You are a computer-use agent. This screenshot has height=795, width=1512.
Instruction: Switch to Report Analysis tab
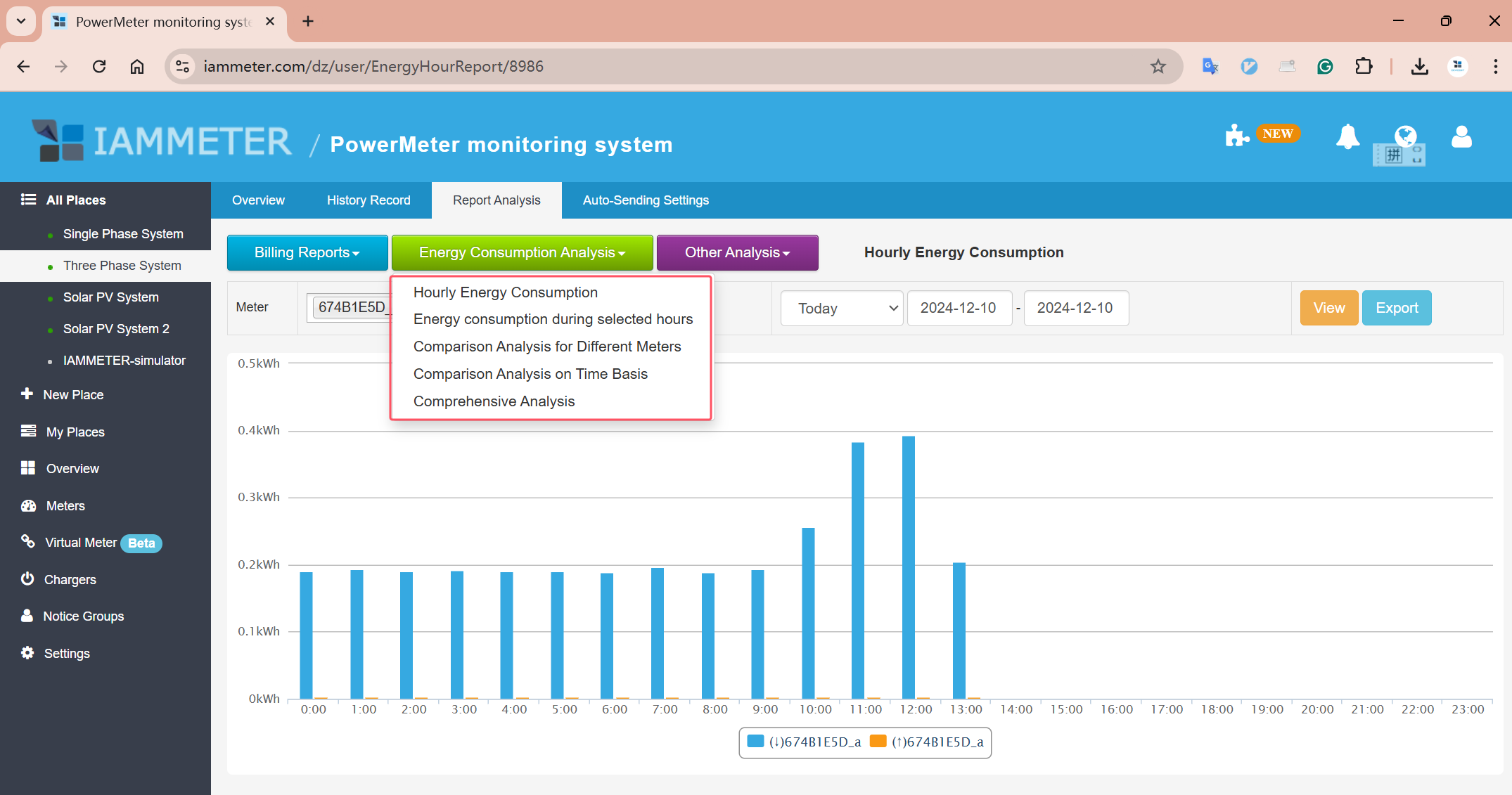(x=496, y=200)
